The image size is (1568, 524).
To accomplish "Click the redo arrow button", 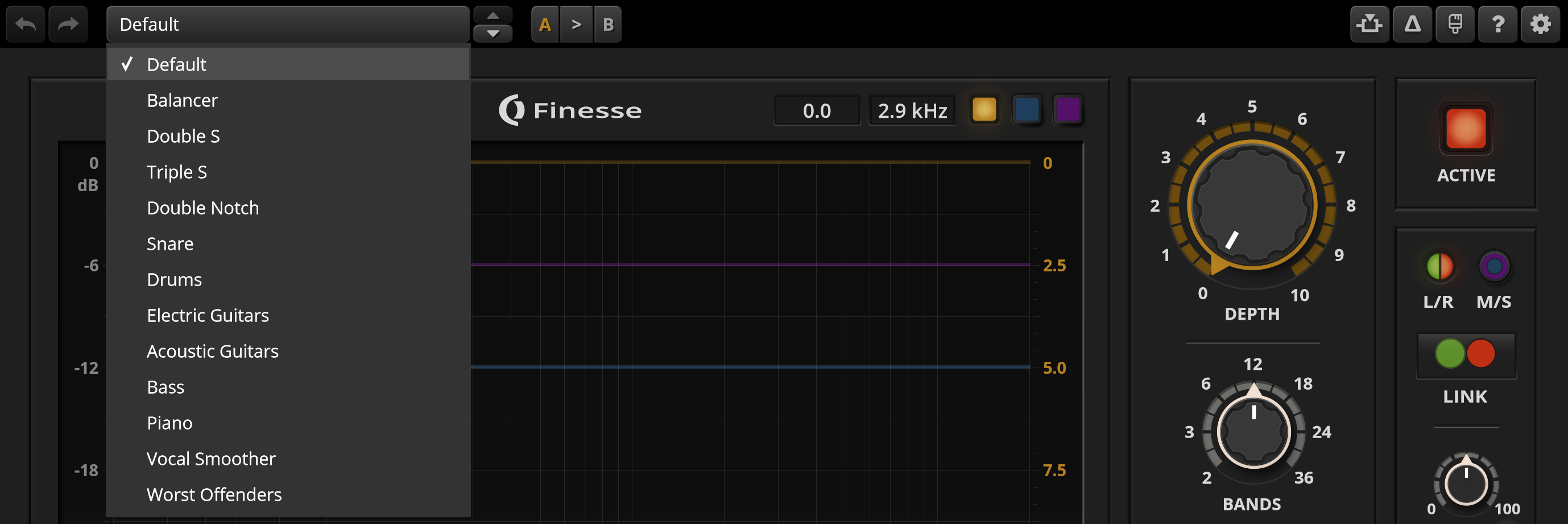I will tap(68, 24).
